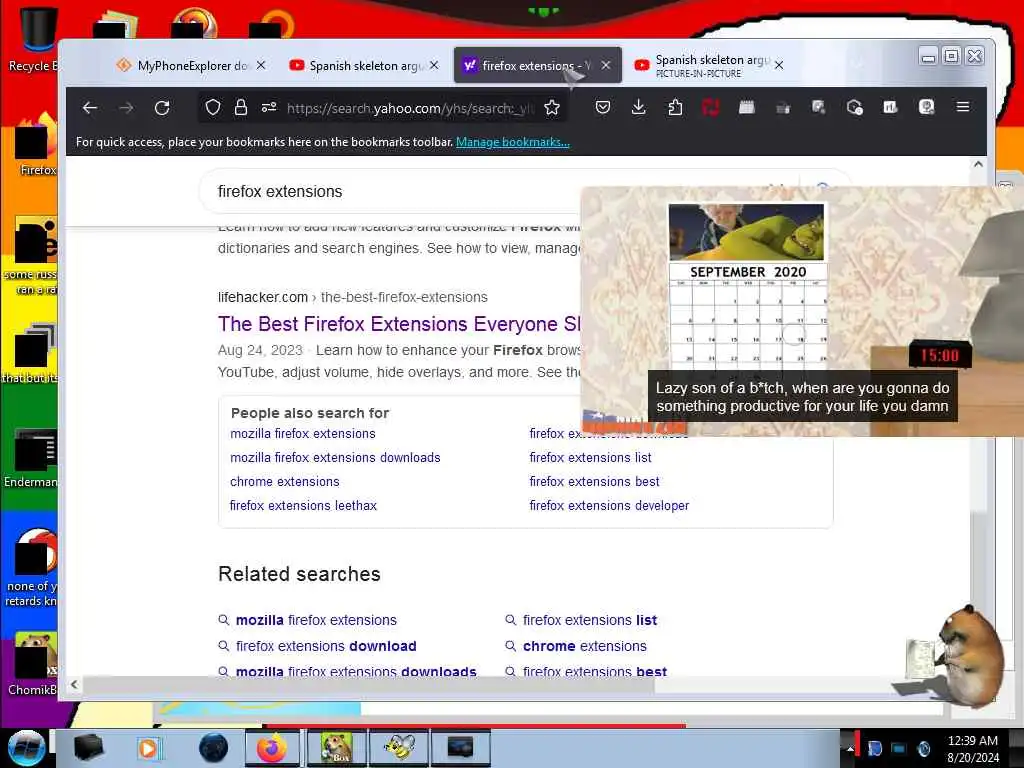Go back using the Firefox back arrow
The image size is (1024, 768).
(90, 108)
